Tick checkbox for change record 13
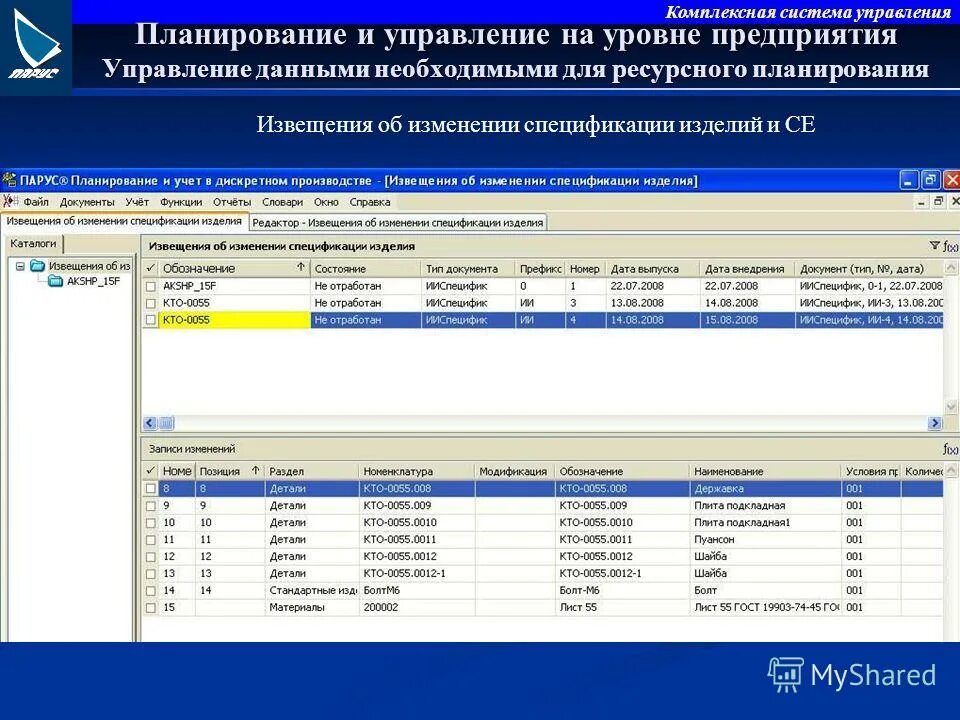 click(151, 574)
